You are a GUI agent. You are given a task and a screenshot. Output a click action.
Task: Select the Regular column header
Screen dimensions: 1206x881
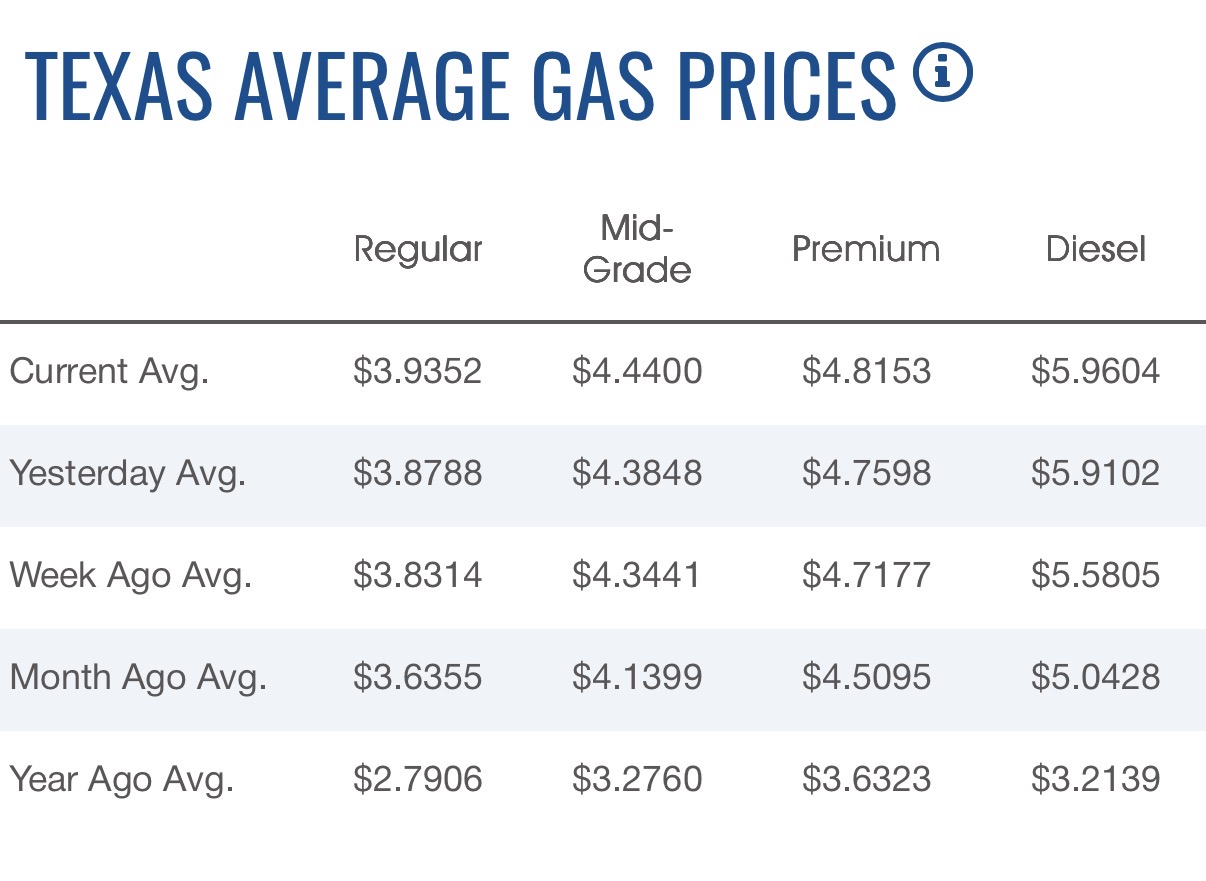point(418,249)
